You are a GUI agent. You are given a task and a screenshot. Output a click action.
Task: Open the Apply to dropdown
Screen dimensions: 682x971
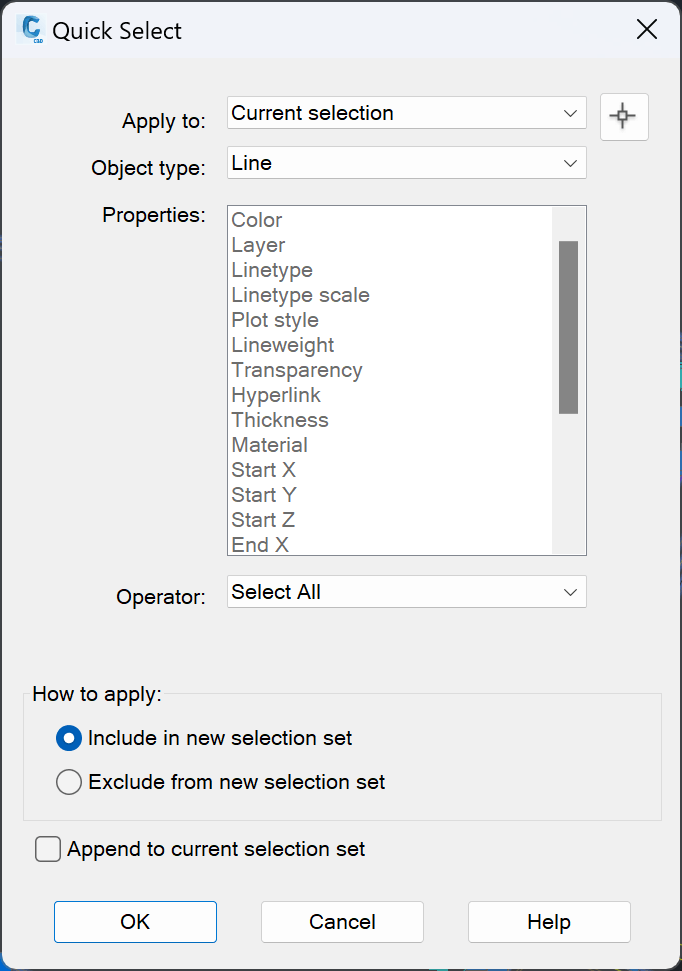(x=406, y=113)
